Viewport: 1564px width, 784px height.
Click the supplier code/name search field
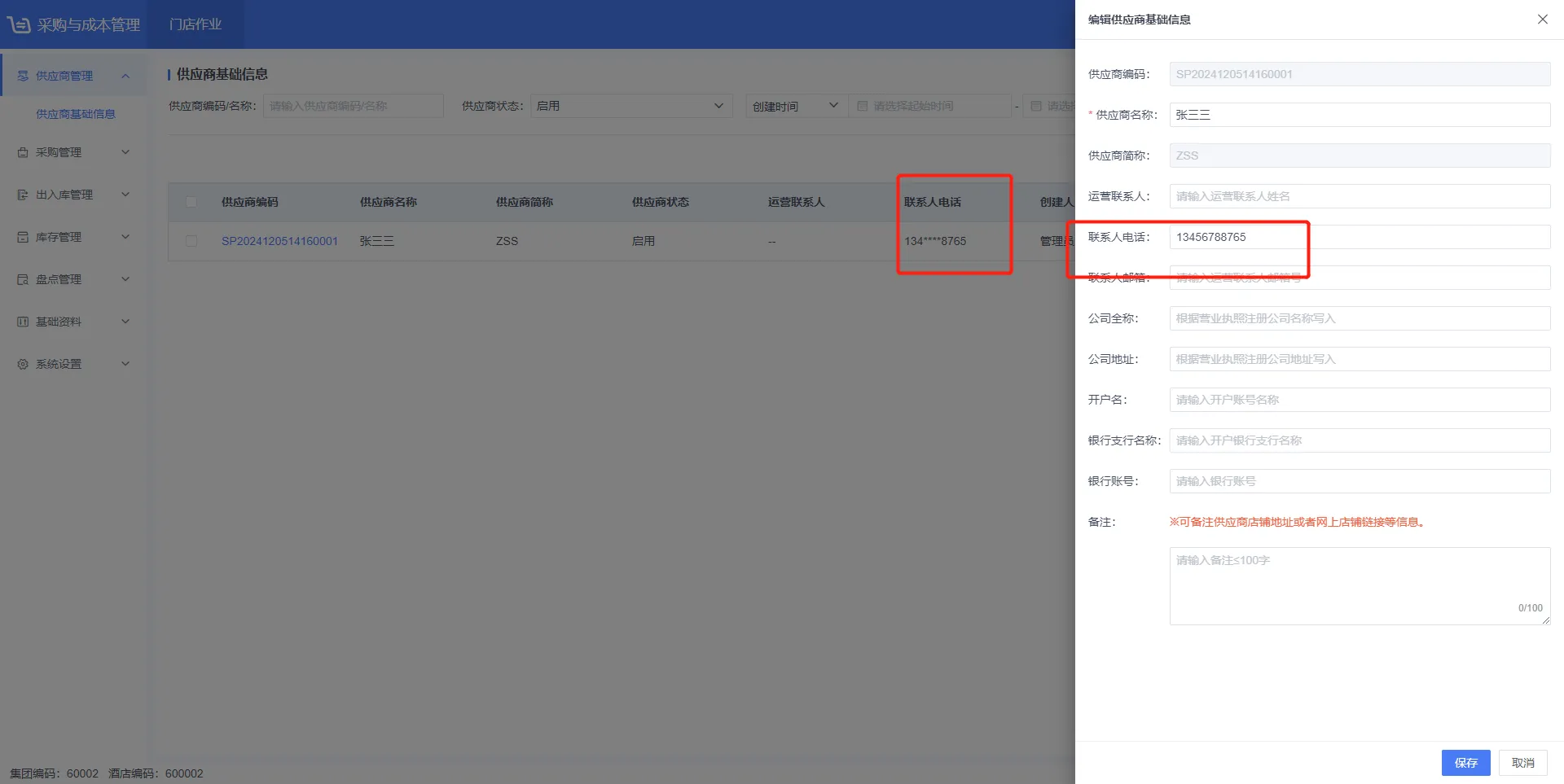tap(354, 106)
